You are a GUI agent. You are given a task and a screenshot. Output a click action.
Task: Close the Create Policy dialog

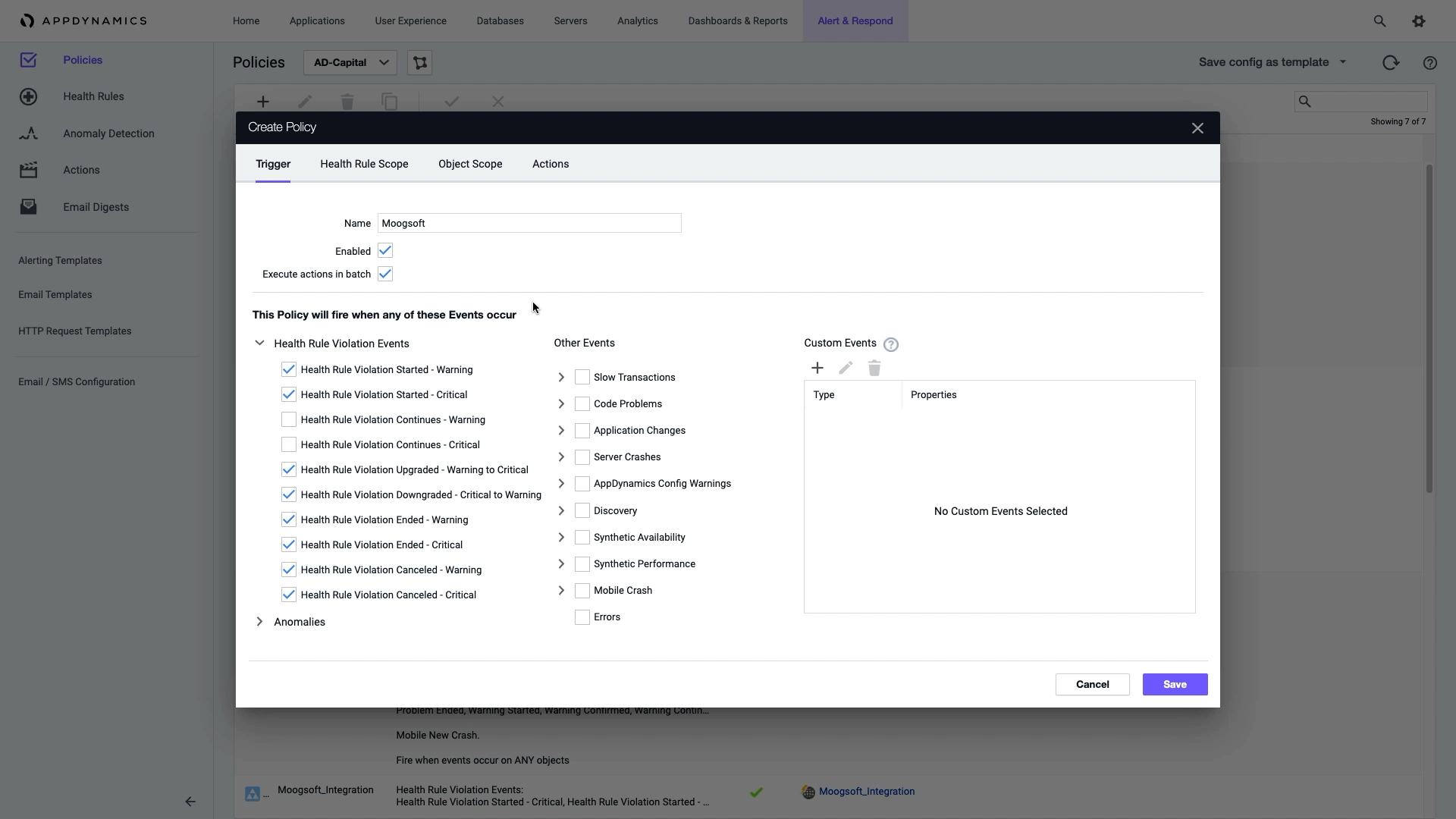click(x=1197, y=128)
